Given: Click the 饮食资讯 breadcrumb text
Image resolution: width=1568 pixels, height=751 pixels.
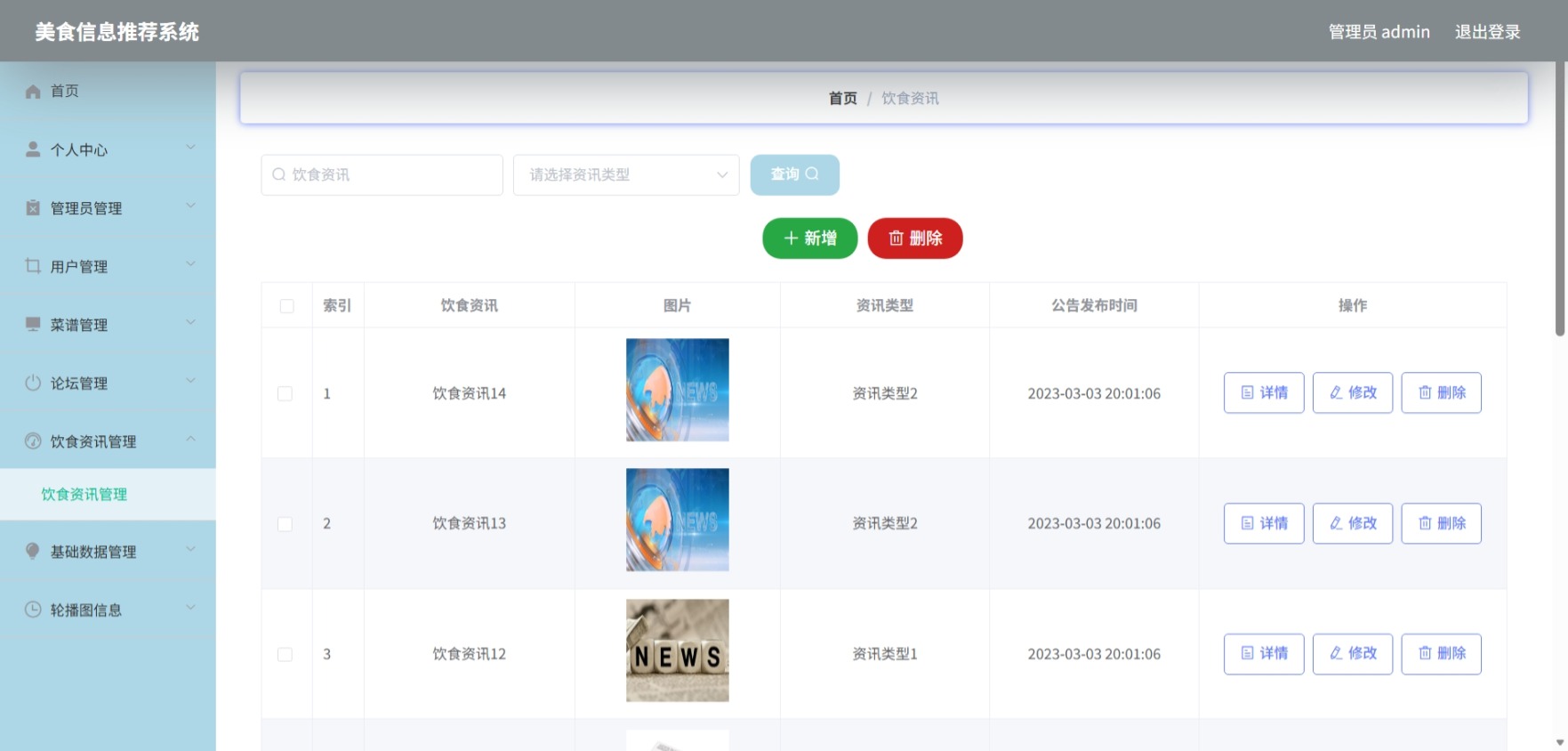Looking at the screenshot, I should (910, 98).
